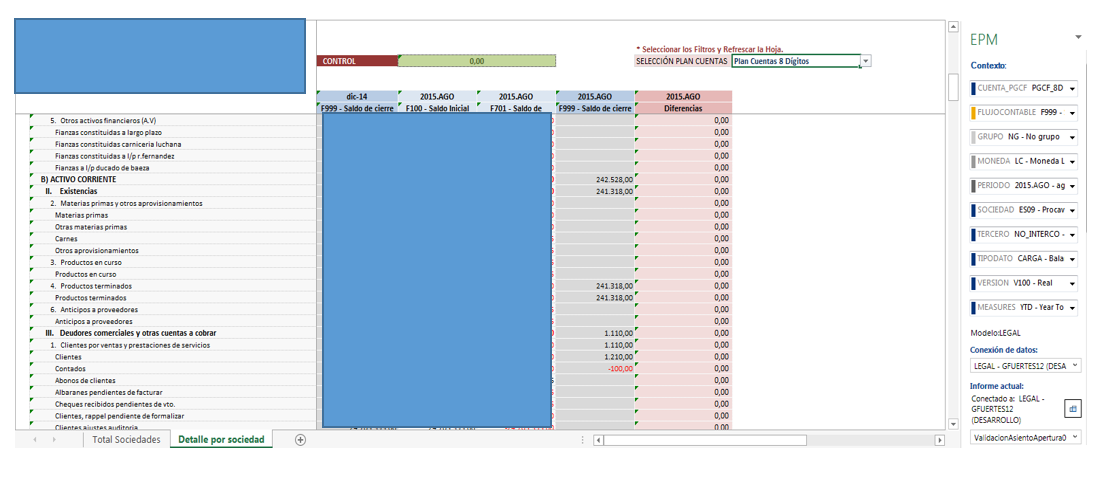
Task: Select the 6. Anticipos a proveedores row
Action: coord(173,309)
